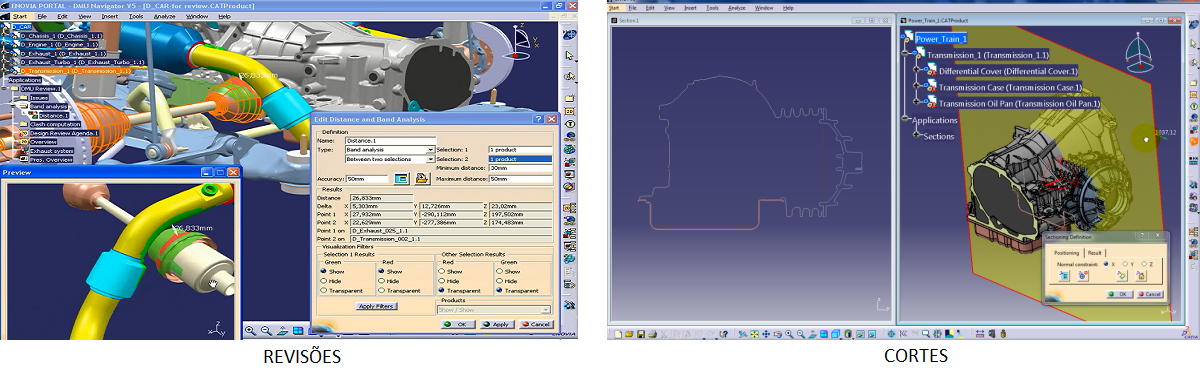Switch to Result tab in Sectioning Definition
This screenshot has height=370, width=1200.
(x=1094, y=253)
